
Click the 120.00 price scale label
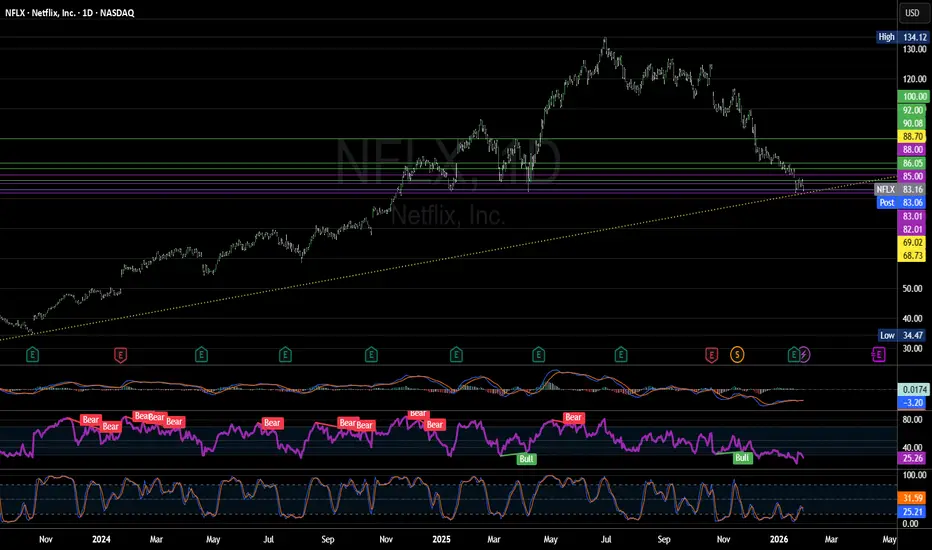[x=914, y=79]
